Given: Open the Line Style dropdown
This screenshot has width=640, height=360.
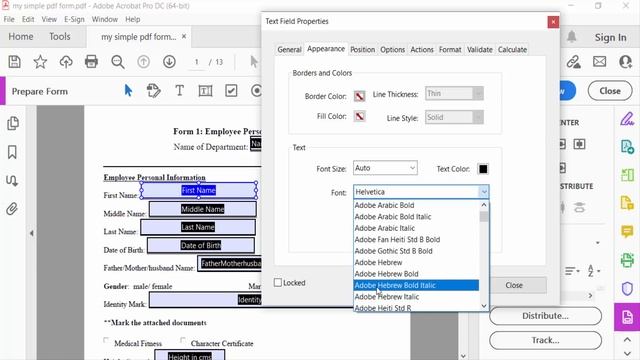Looking at the screenshot, I should click(454, 118).
